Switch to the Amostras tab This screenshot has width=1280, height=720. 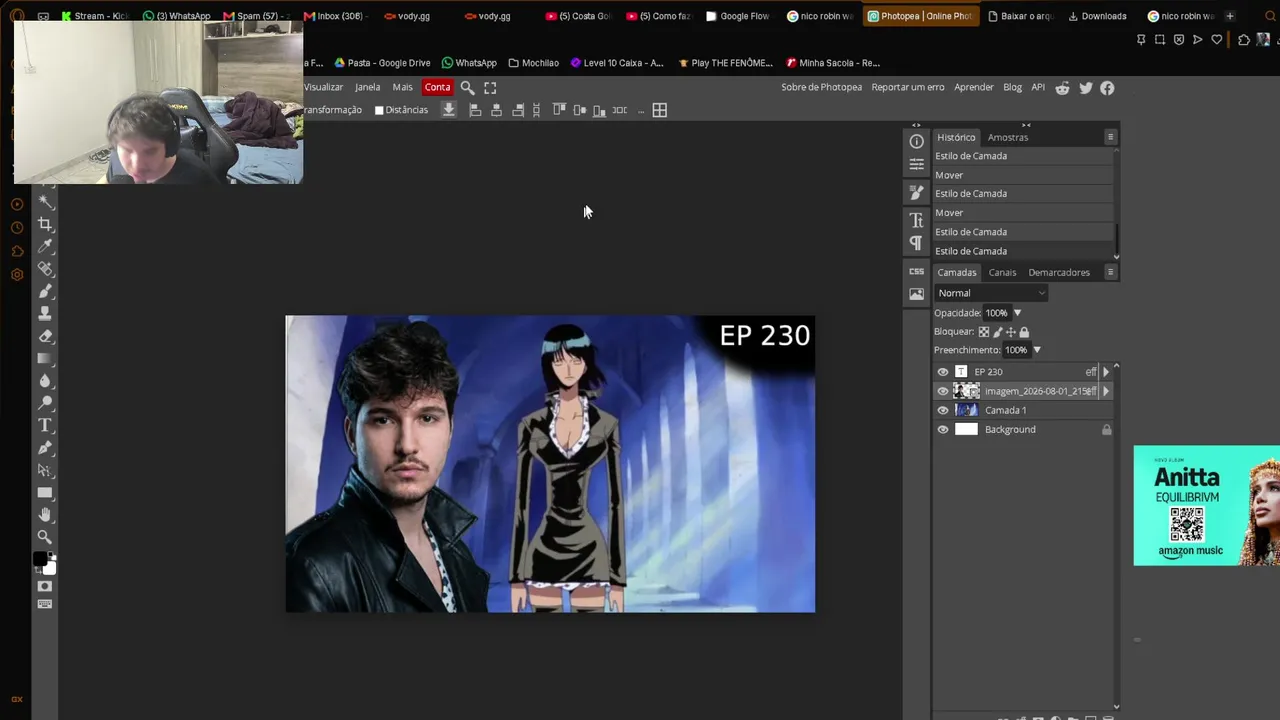click(x=1008, y=137)
